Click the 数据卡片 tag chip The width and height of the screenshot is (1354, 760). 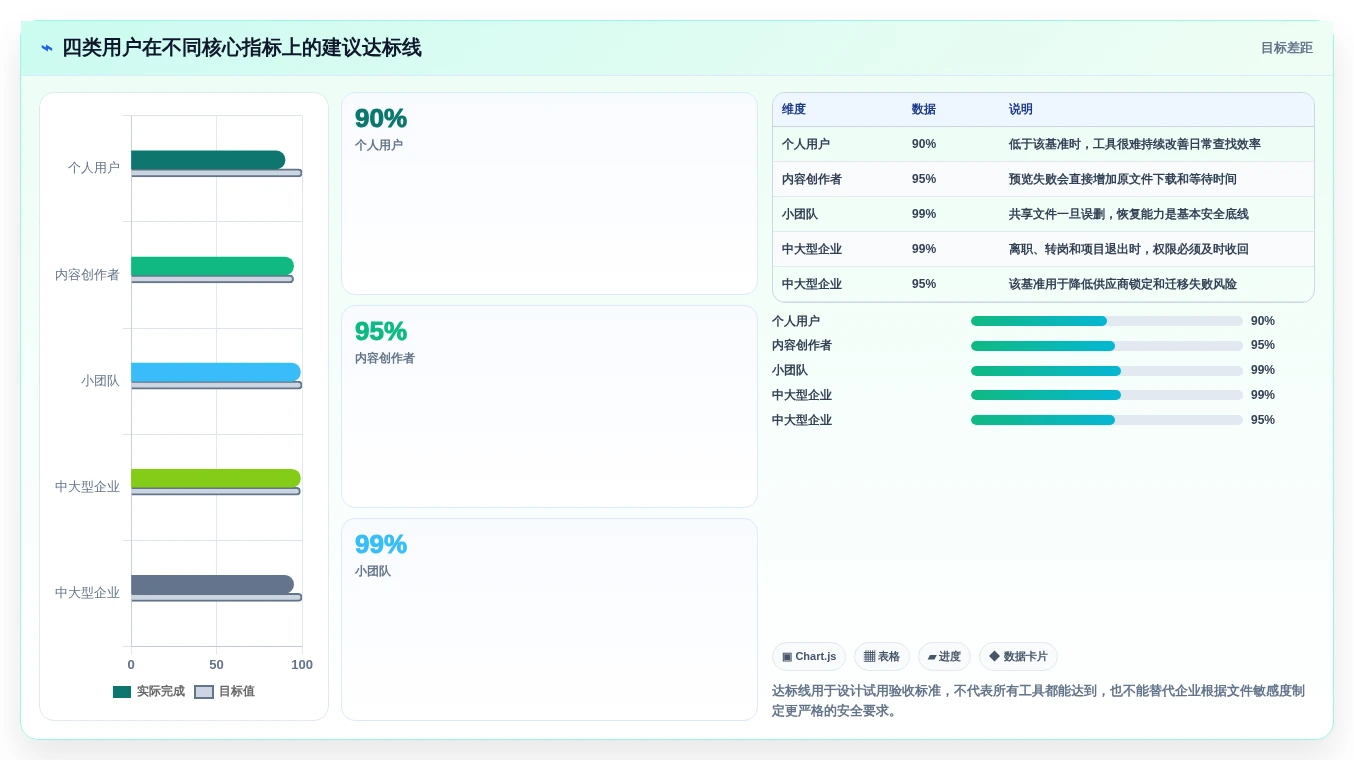pyautogui.click(x=1018, y=657)
